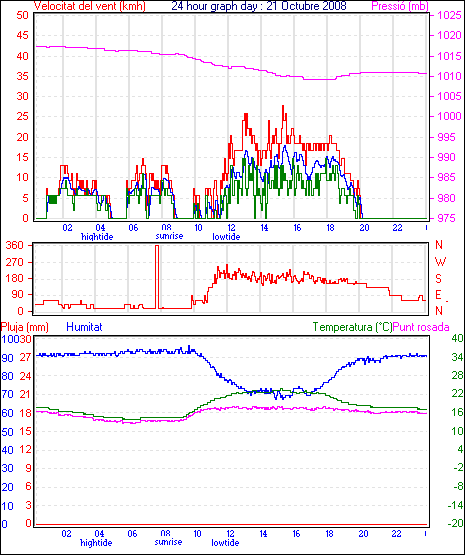Screen dimensions: 465x556
Task: Click rain axis value 24
Action: (26, 376)
